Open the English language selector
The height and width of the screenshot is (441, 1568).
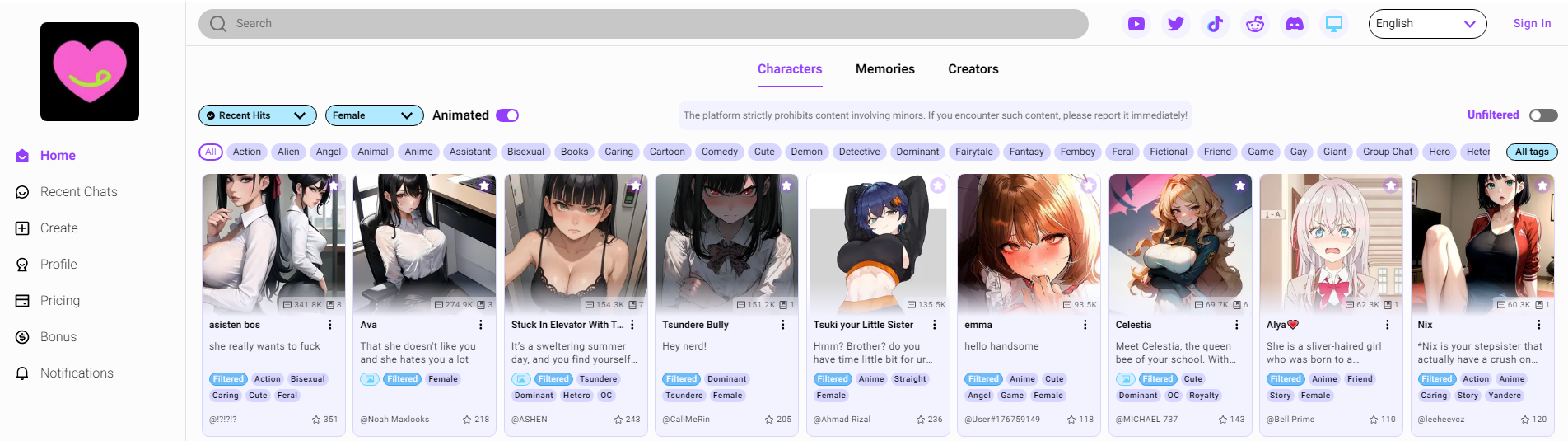1426,24
